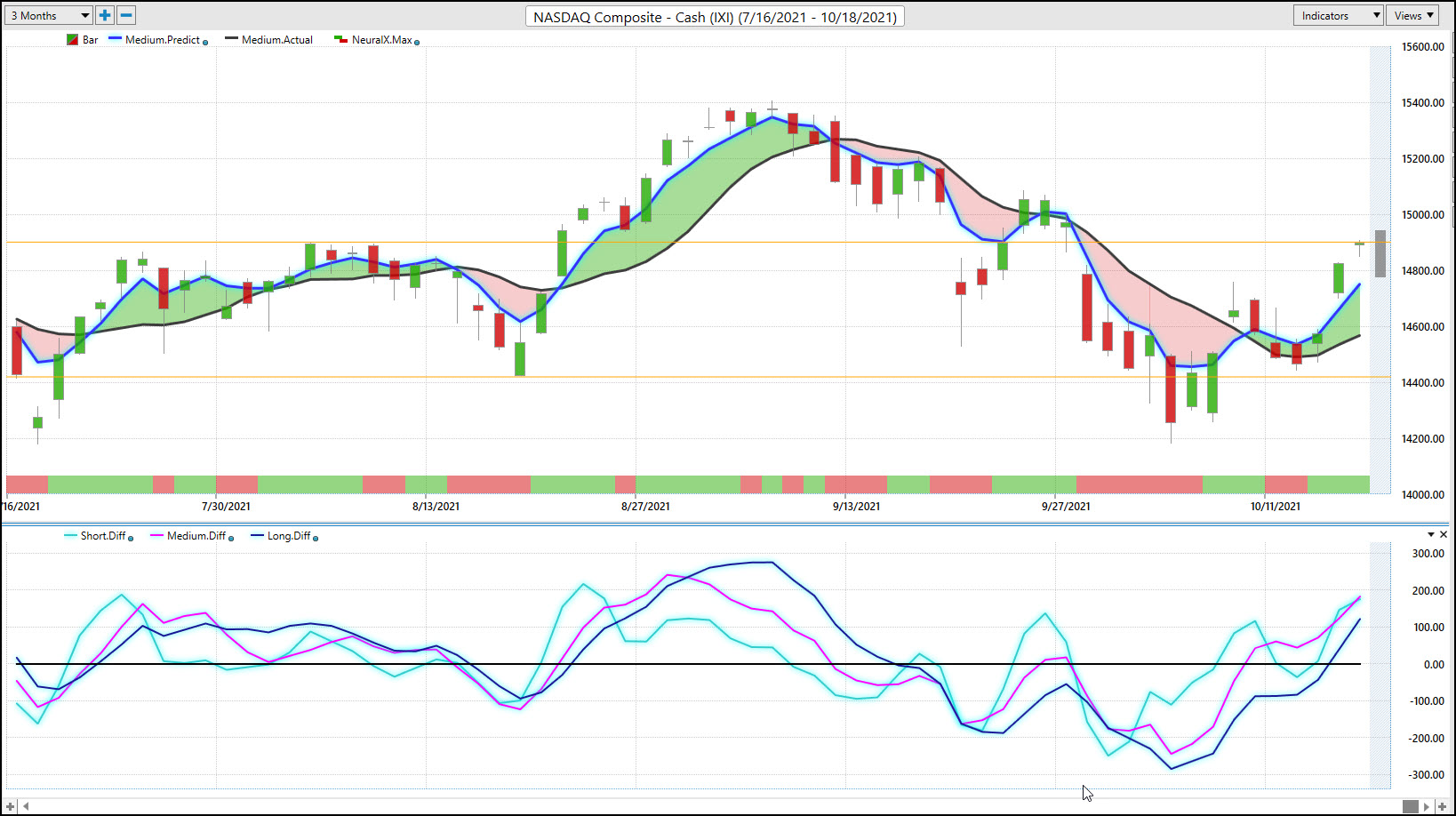Close the lower Diff indicator pane
This screenshot has height=816, width=1456.
[1444, 534]
